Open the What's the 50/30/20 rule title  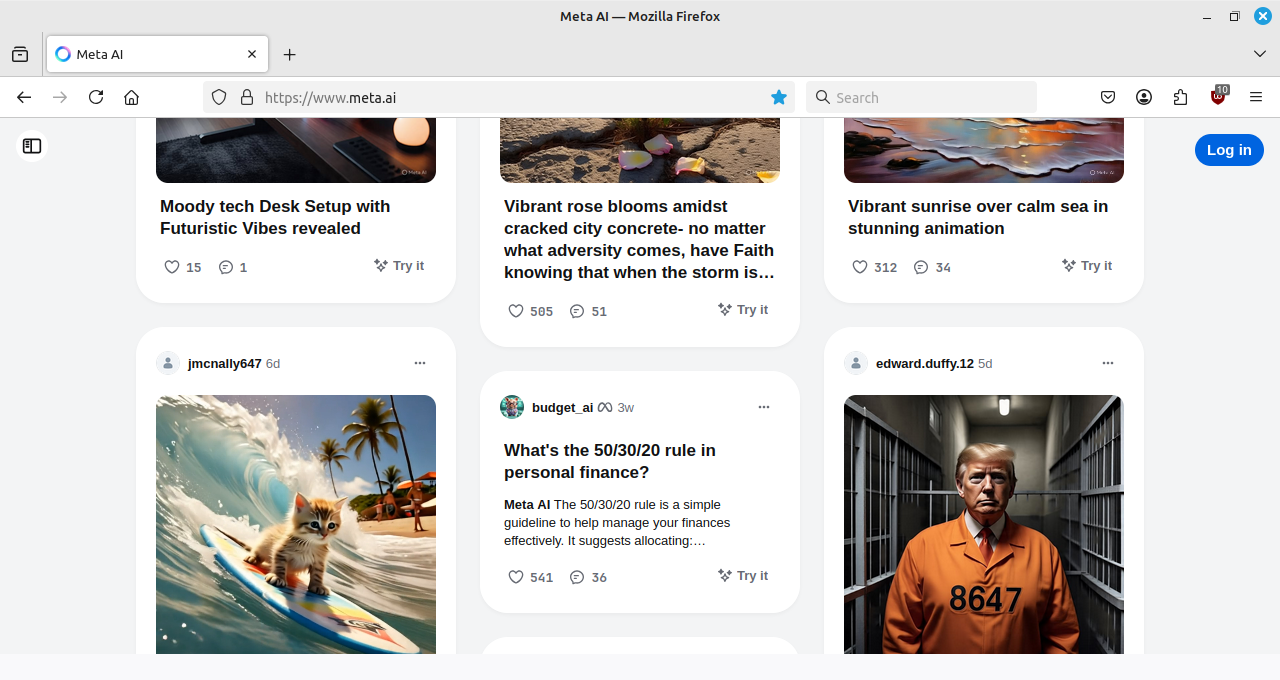point(610,461)
